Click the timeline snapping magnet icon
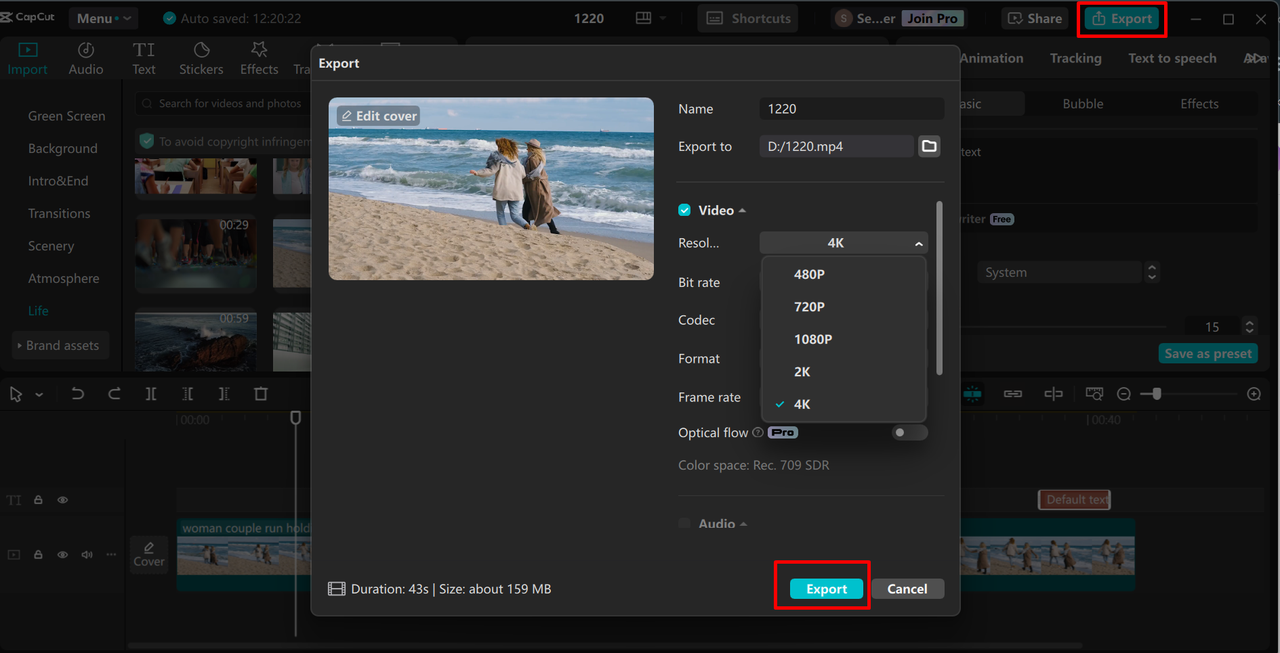1280x653 pixels. pyautogui.click(x=972, y=394)
